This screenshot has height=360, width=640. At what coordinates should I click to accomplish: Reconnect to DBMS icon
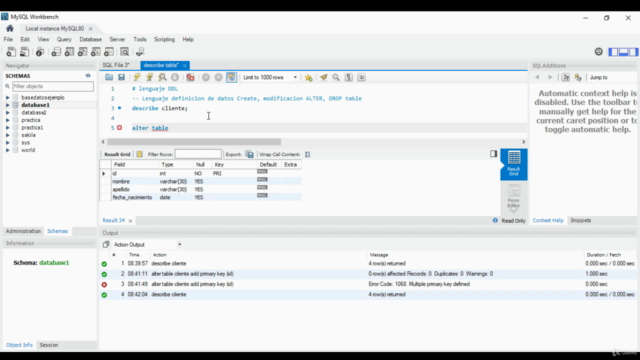tap(140, 52)
